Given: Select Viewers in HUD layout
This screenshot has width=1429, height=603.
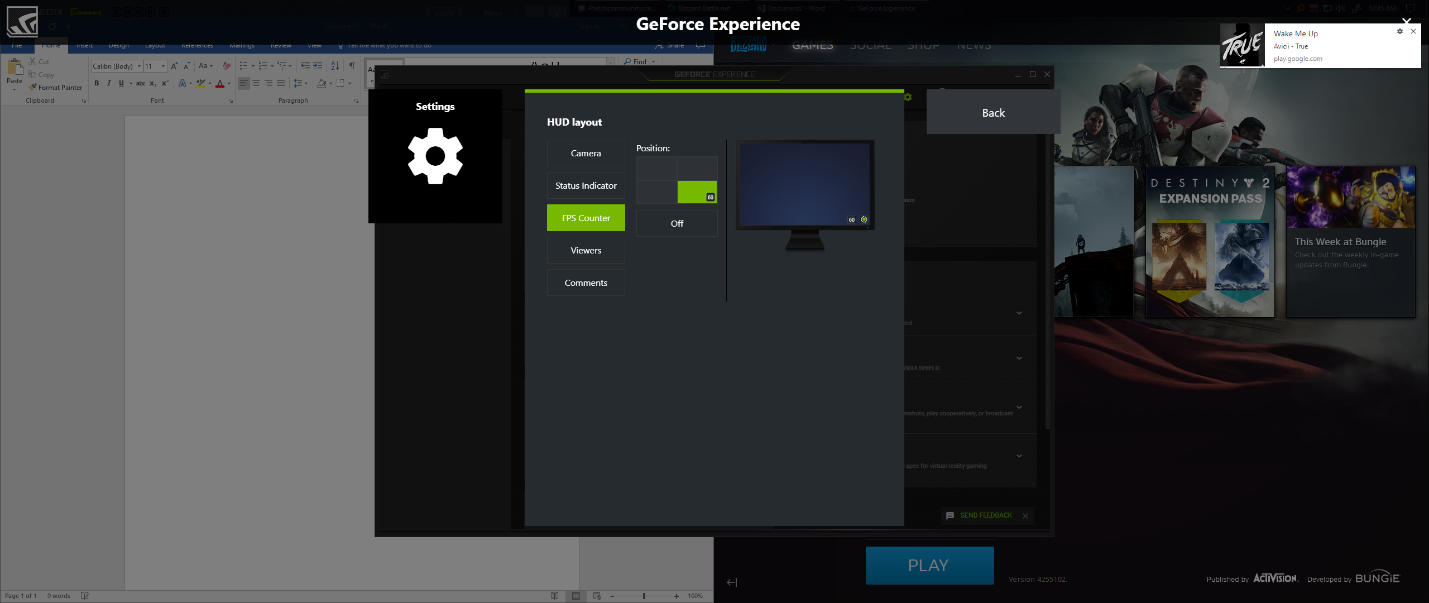Looking at the screenshot, I should coord(586,250).
